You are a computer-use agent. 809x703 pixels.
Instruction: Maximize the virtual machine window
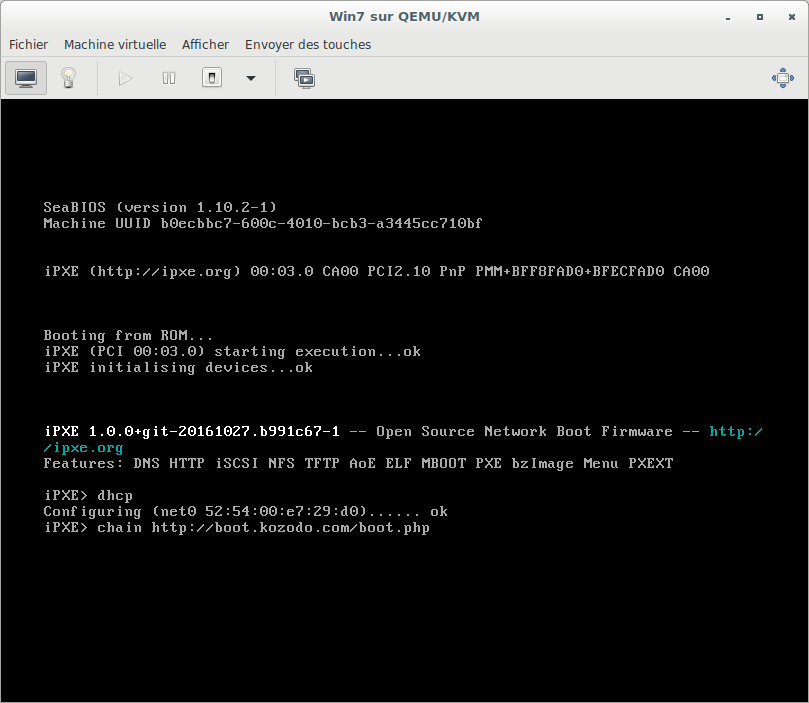coord(759,16)
